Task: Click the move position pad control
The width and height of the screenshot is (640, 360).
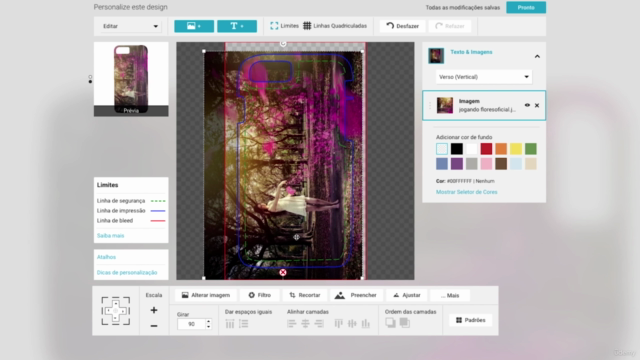Action: [116, 311]
